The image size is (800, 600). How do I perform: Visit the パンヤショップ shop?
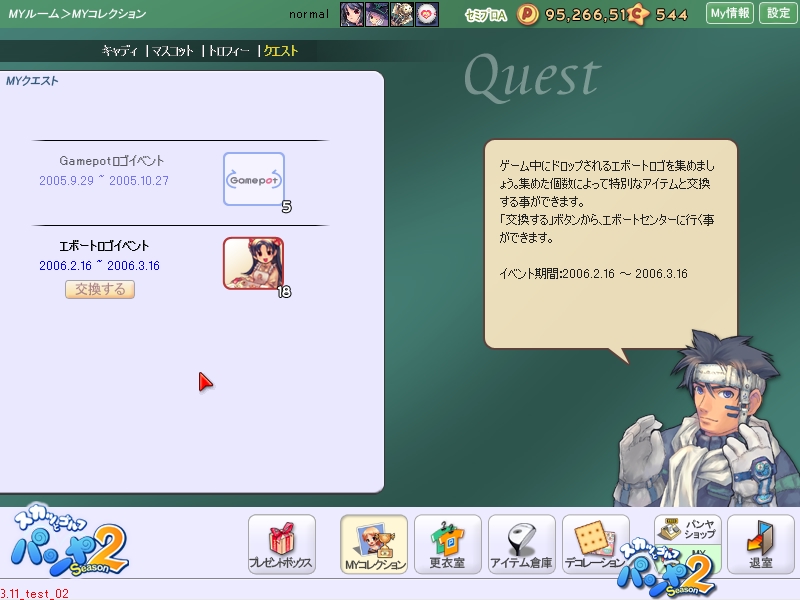pos(687,530)
